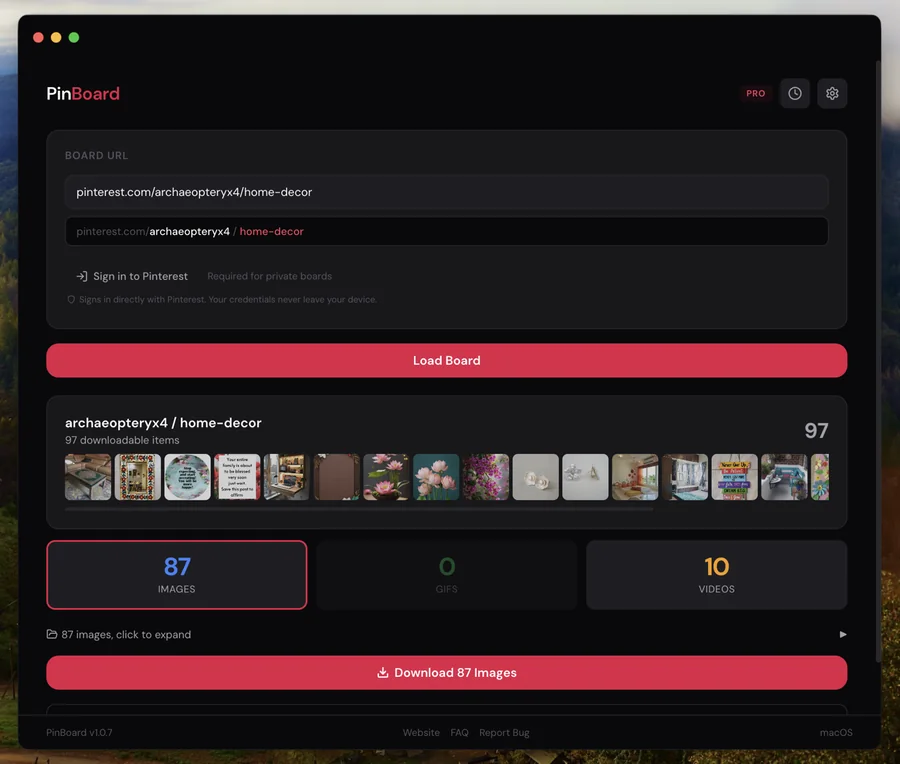Screen dimensions: 900x764
Task: Open the Report Bug footer link
Action: 504,732
